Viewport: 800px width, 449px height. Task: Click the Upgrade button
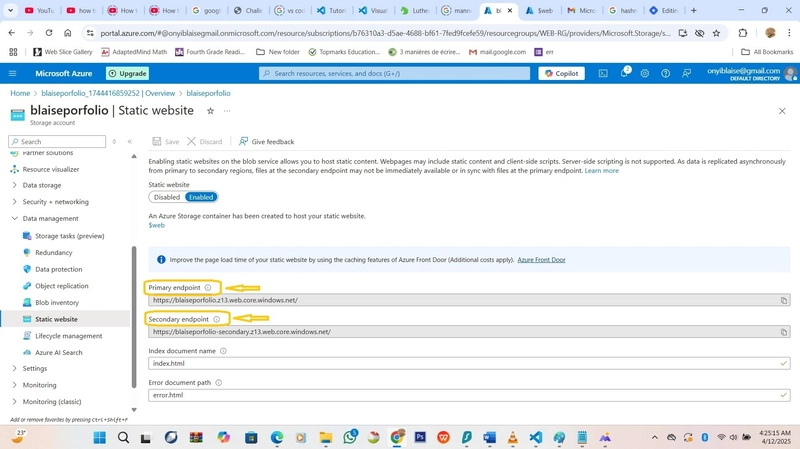tap(128, 73)
